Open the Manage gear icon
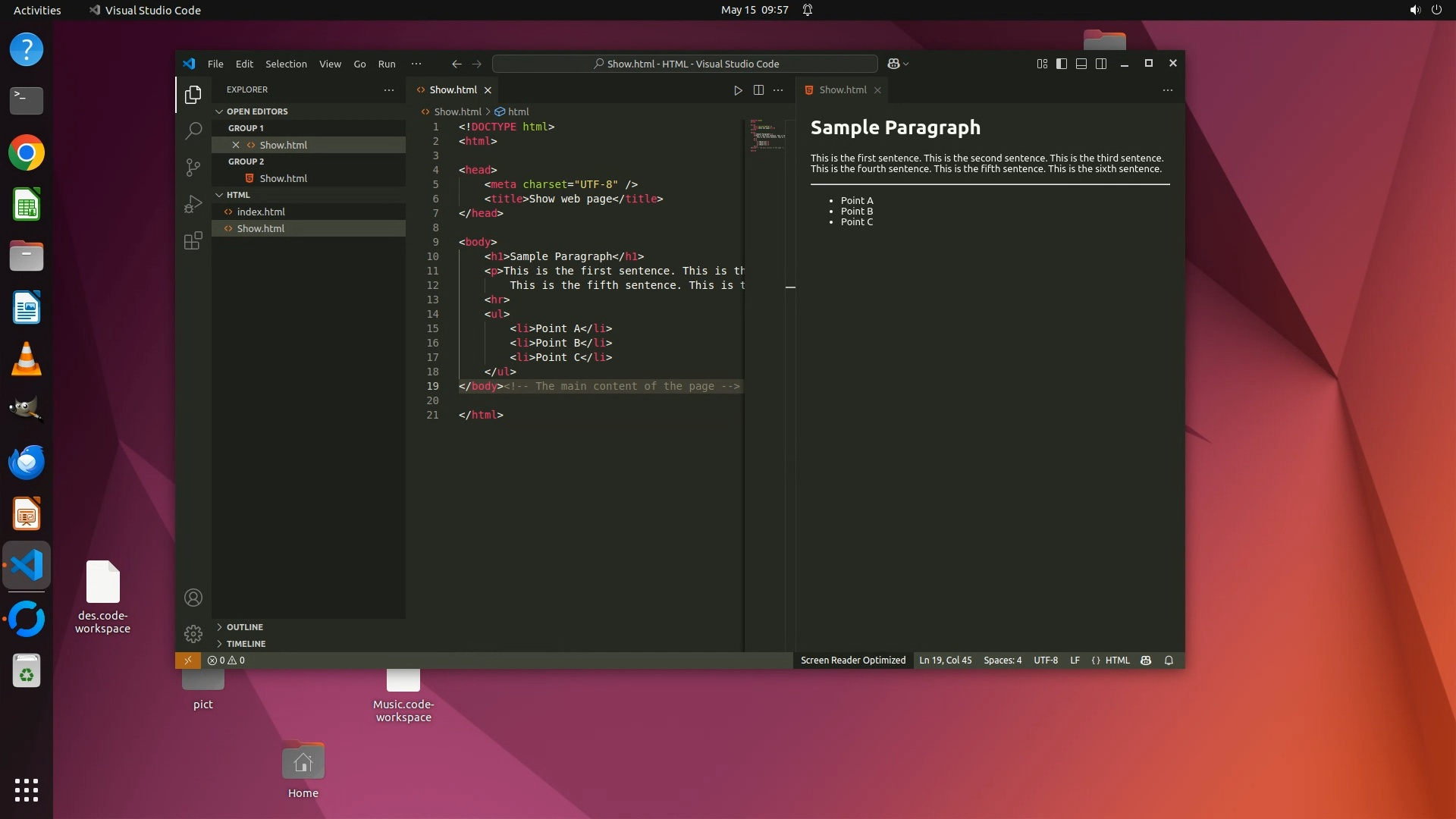This screenshot has width=1456, height=819. (x=193, y=634)
